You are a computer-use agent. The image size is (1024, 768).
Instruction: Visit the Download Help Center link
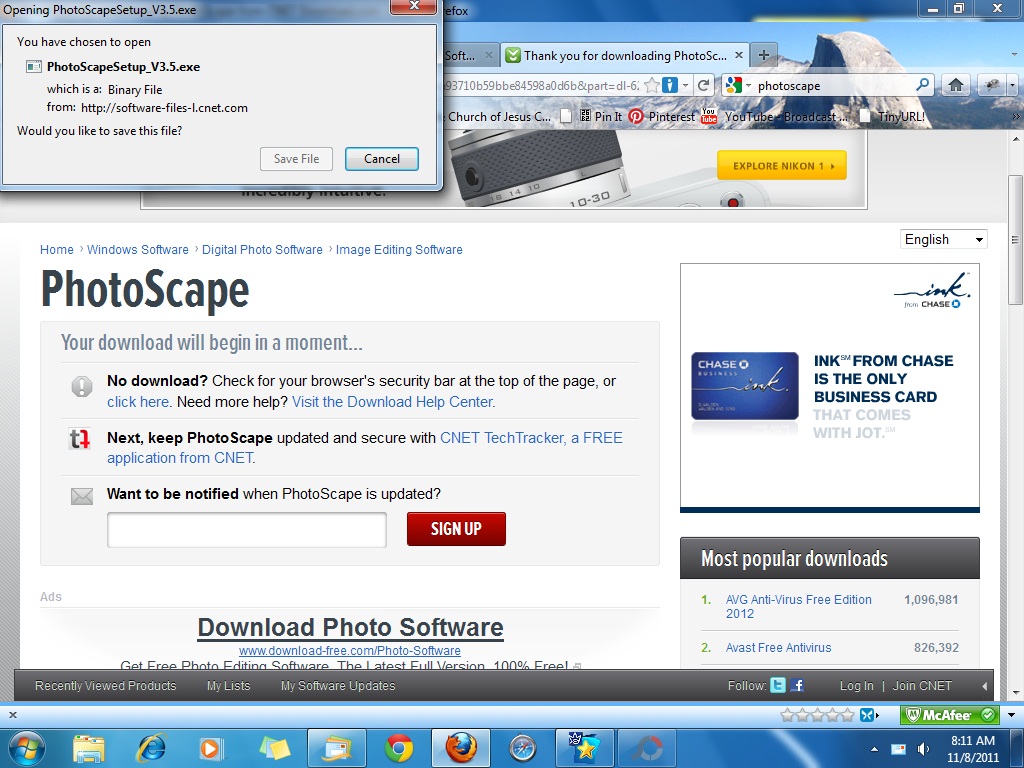click(393, 402)
